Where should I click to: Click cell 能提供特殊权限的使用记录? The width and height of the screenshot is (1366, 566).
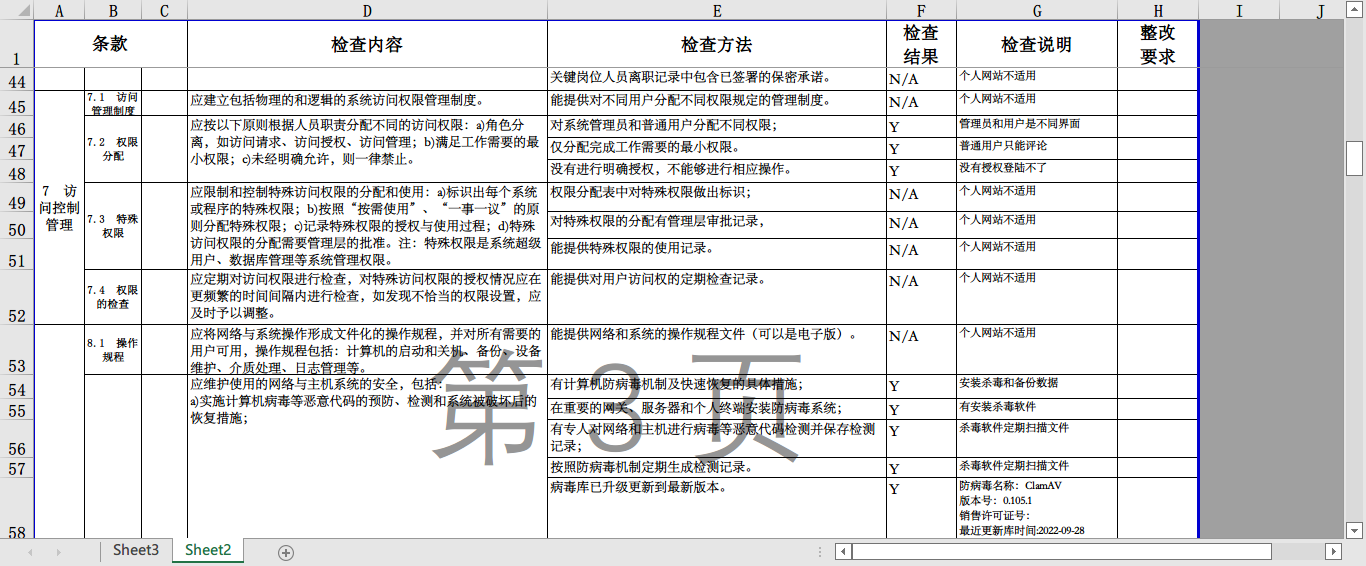(x=717, y=254)
